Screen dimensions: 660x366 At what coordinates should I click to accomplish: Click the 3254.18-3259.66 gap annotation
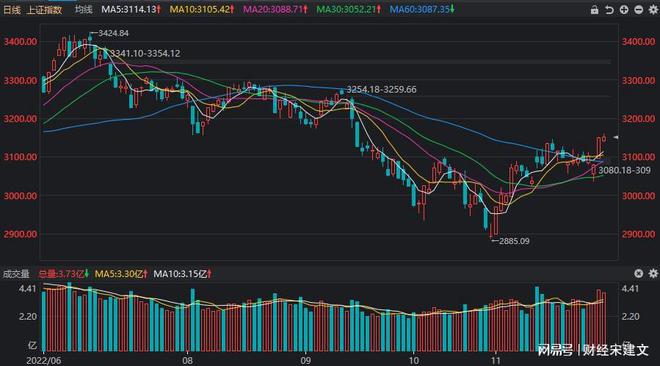[x=381, y=90]
